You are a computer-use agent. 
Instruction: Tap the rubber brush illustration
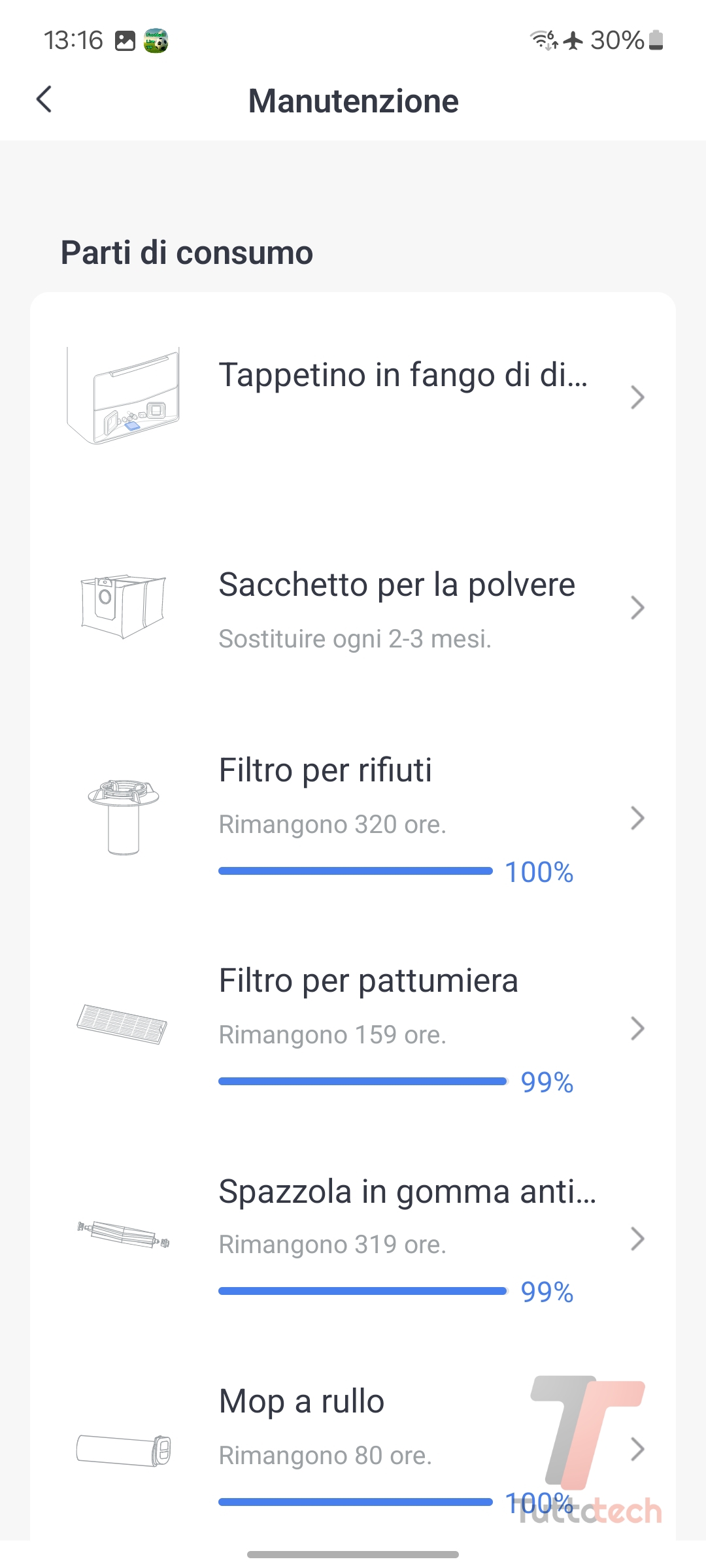[x=124, y=1235]
